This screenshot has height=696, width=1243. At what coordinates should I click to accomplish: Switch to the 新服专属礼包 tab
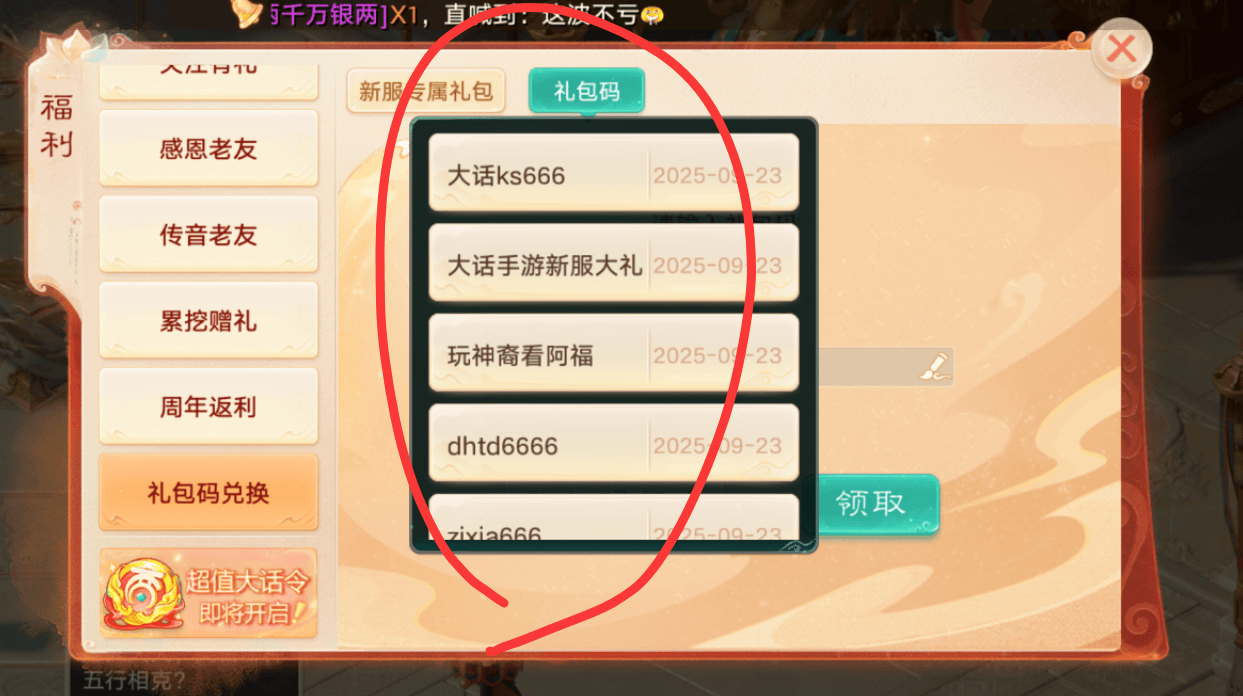tap(426, 92)
